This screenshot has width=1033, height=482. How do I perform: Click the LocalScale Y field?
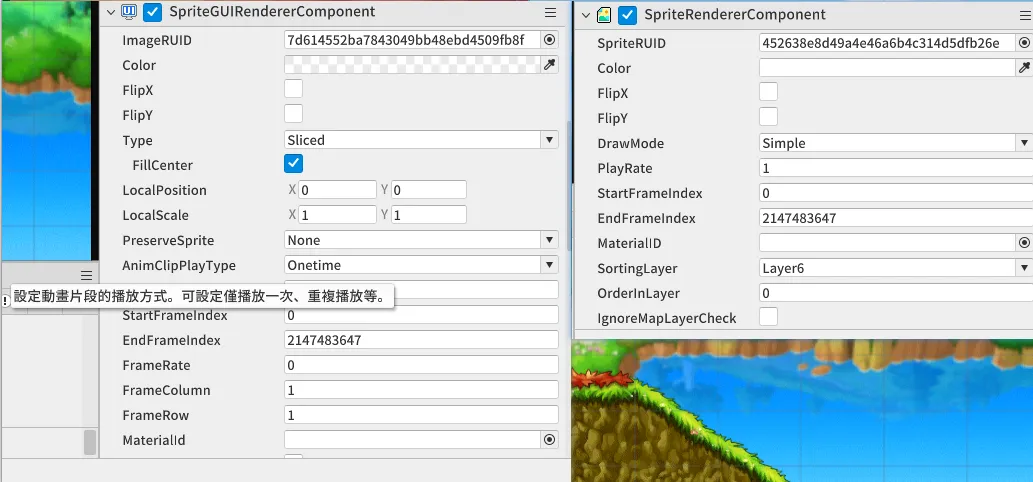pyautogui.click(x=429, y=215)
